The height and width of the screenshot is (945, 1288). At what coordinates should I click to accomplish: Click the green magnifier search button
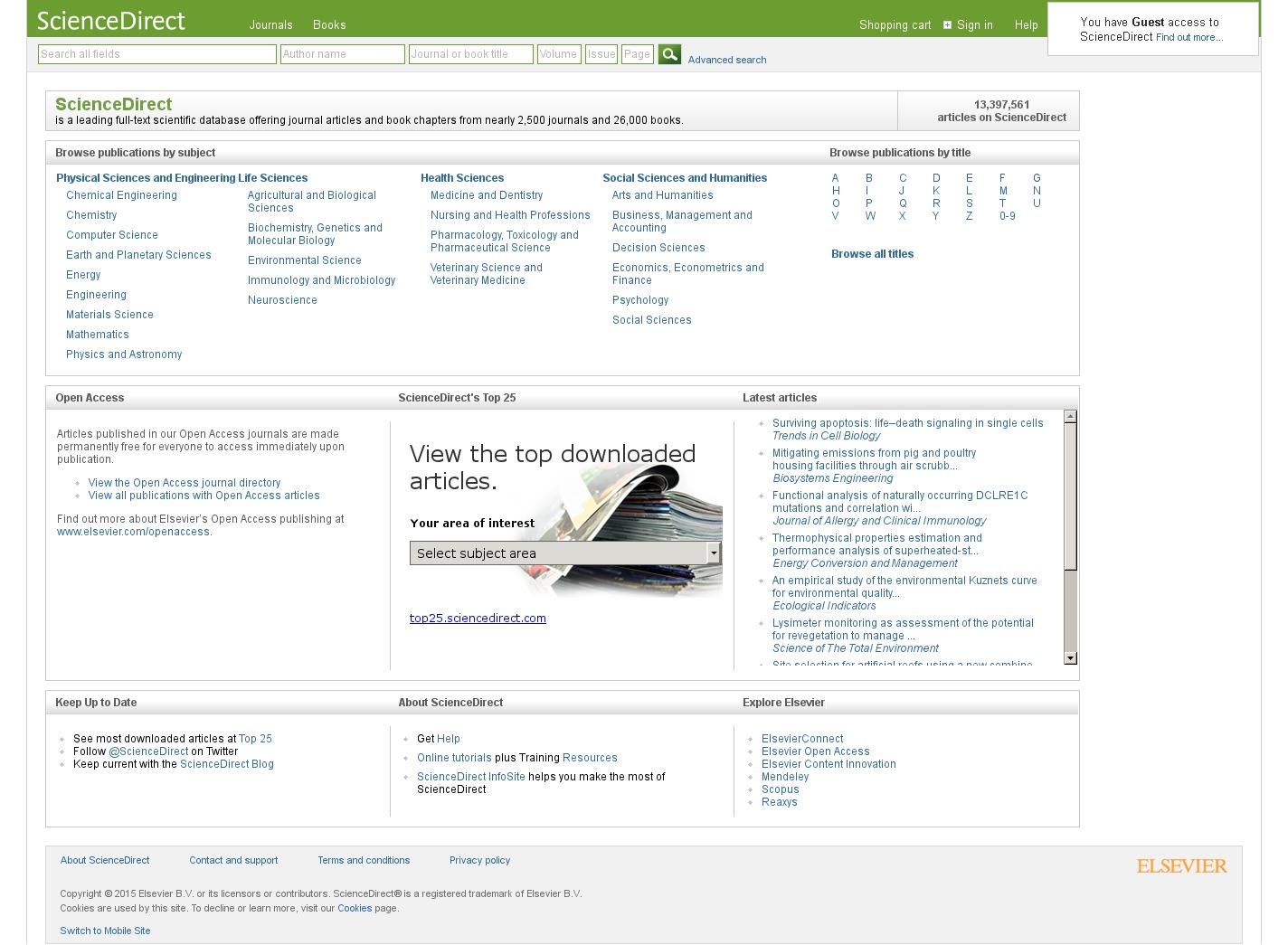(669, 54)
